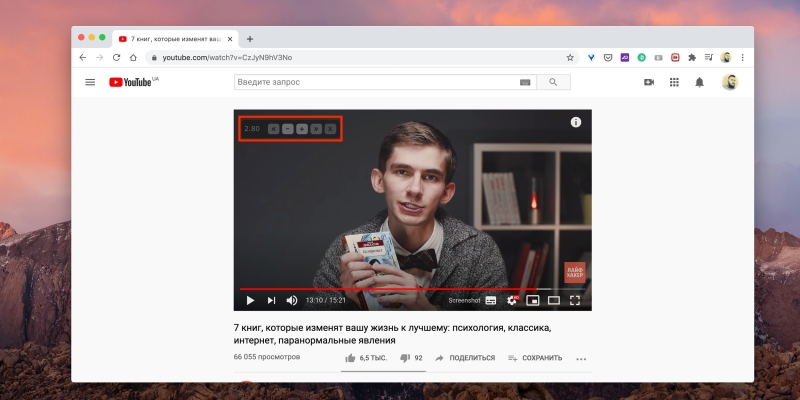Increase playback speed with plus button
The height and width of the screenshot is (400, 800).
click(x=302, y=129)
